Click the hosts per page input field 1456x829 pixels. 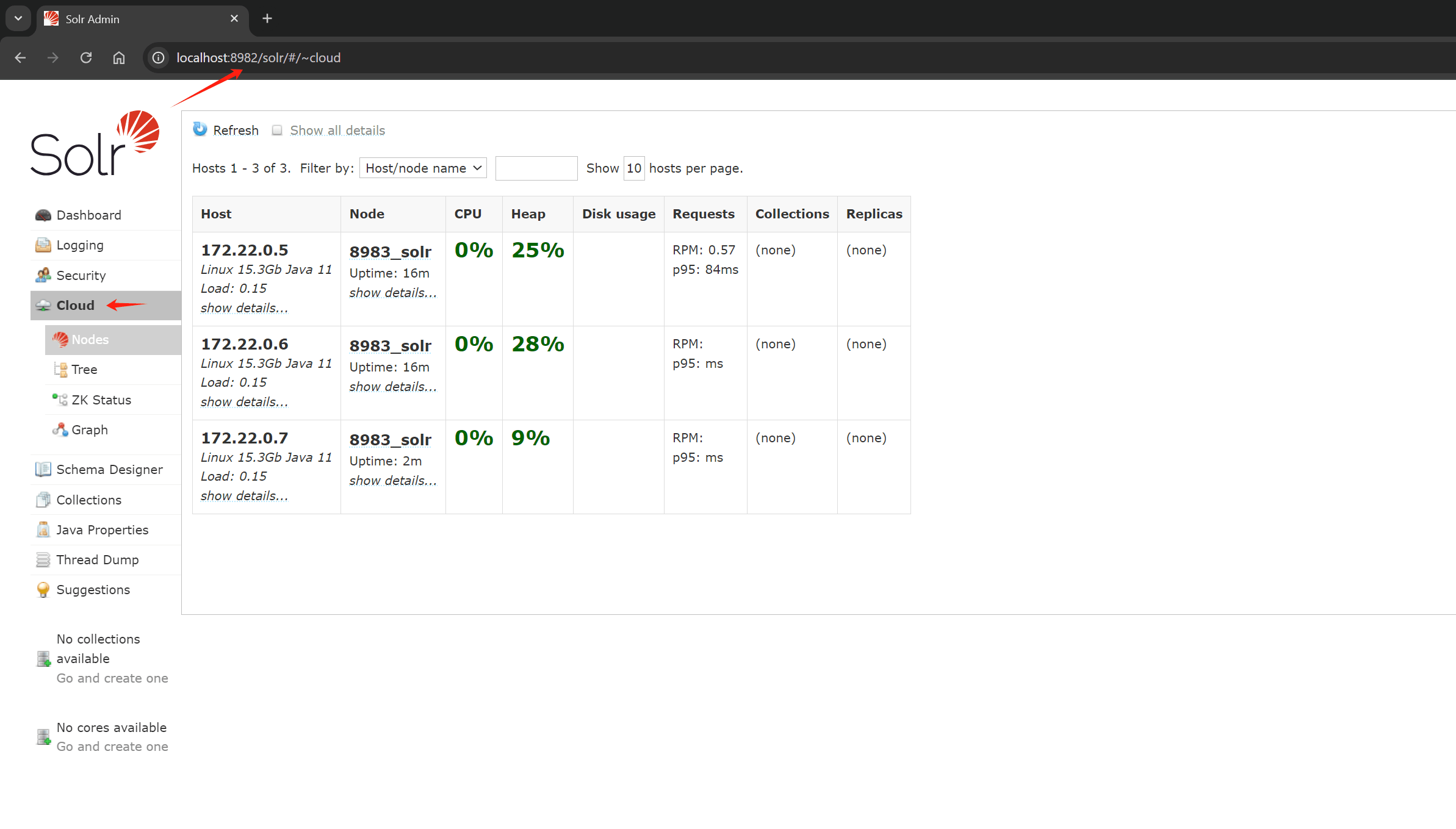[x=633, y=168]
